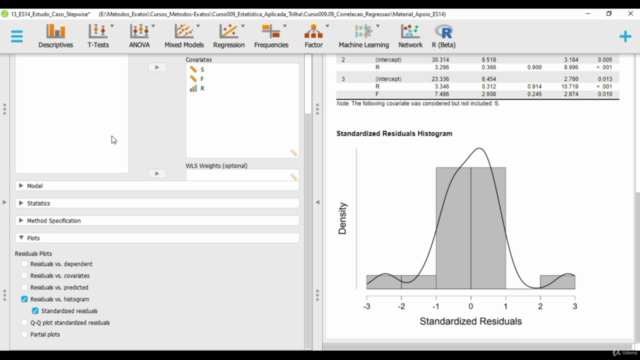Open the Mixed Models menu
The height and width of the screenshot is (360, 640).
coord(184,36)
